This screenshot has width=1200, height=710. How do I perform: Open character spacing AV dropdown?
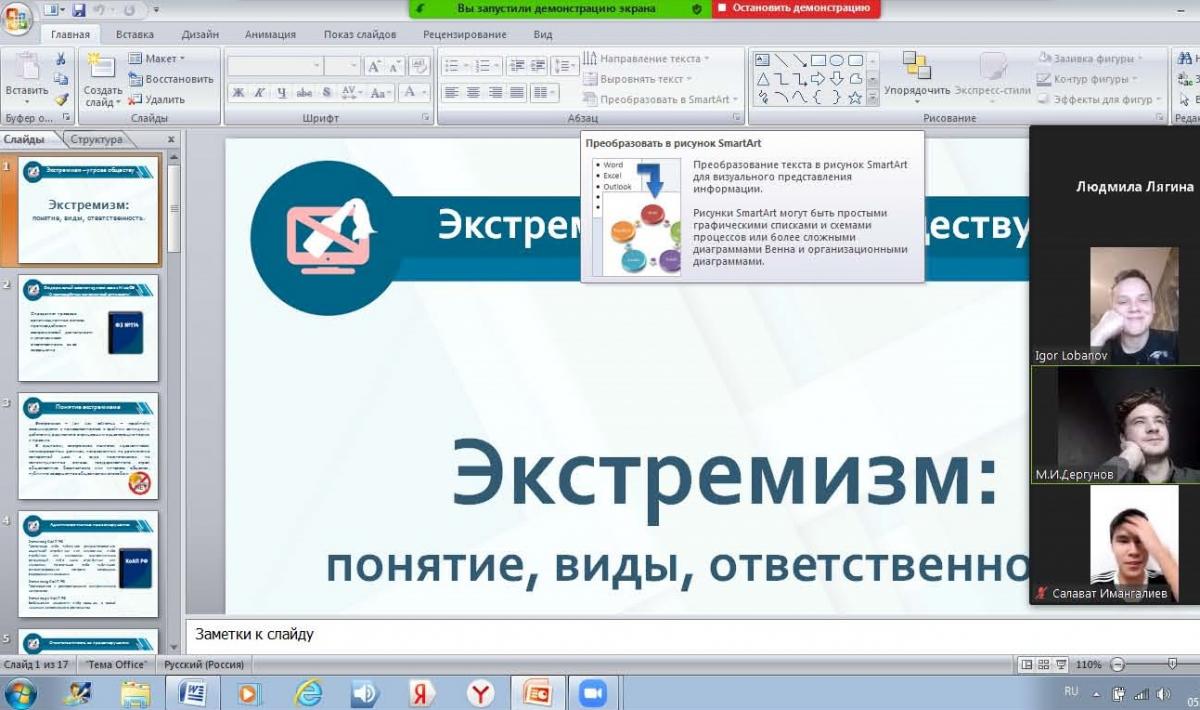[x=351, y=93]
